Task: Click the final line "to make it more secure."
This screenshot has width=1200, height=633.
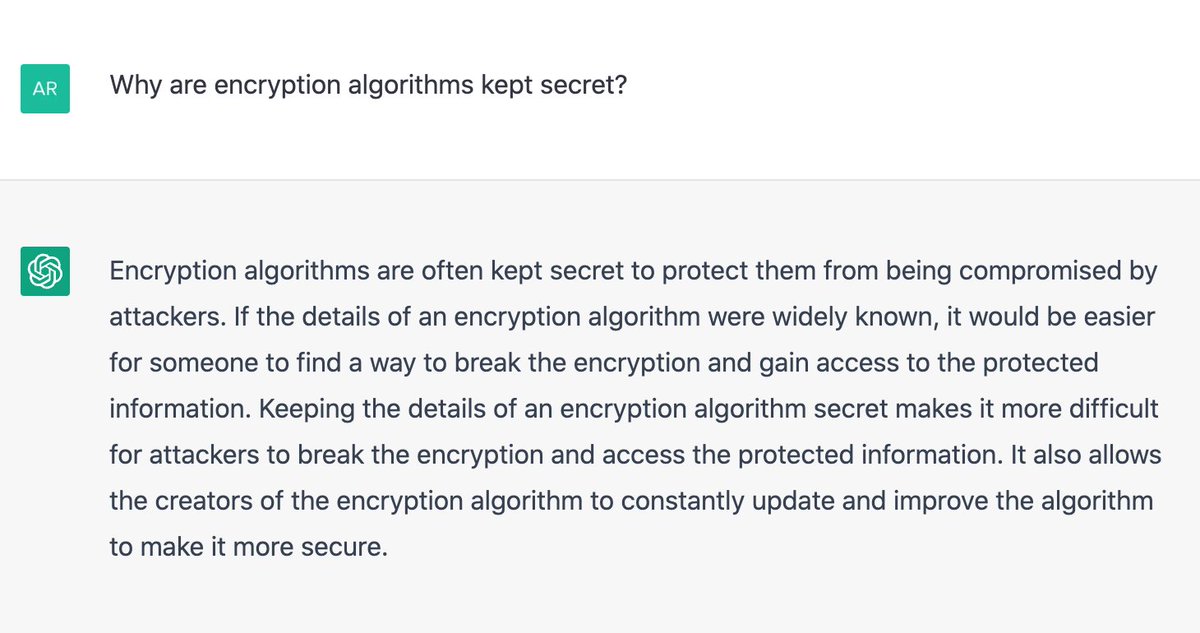Action: pos(247,547)
